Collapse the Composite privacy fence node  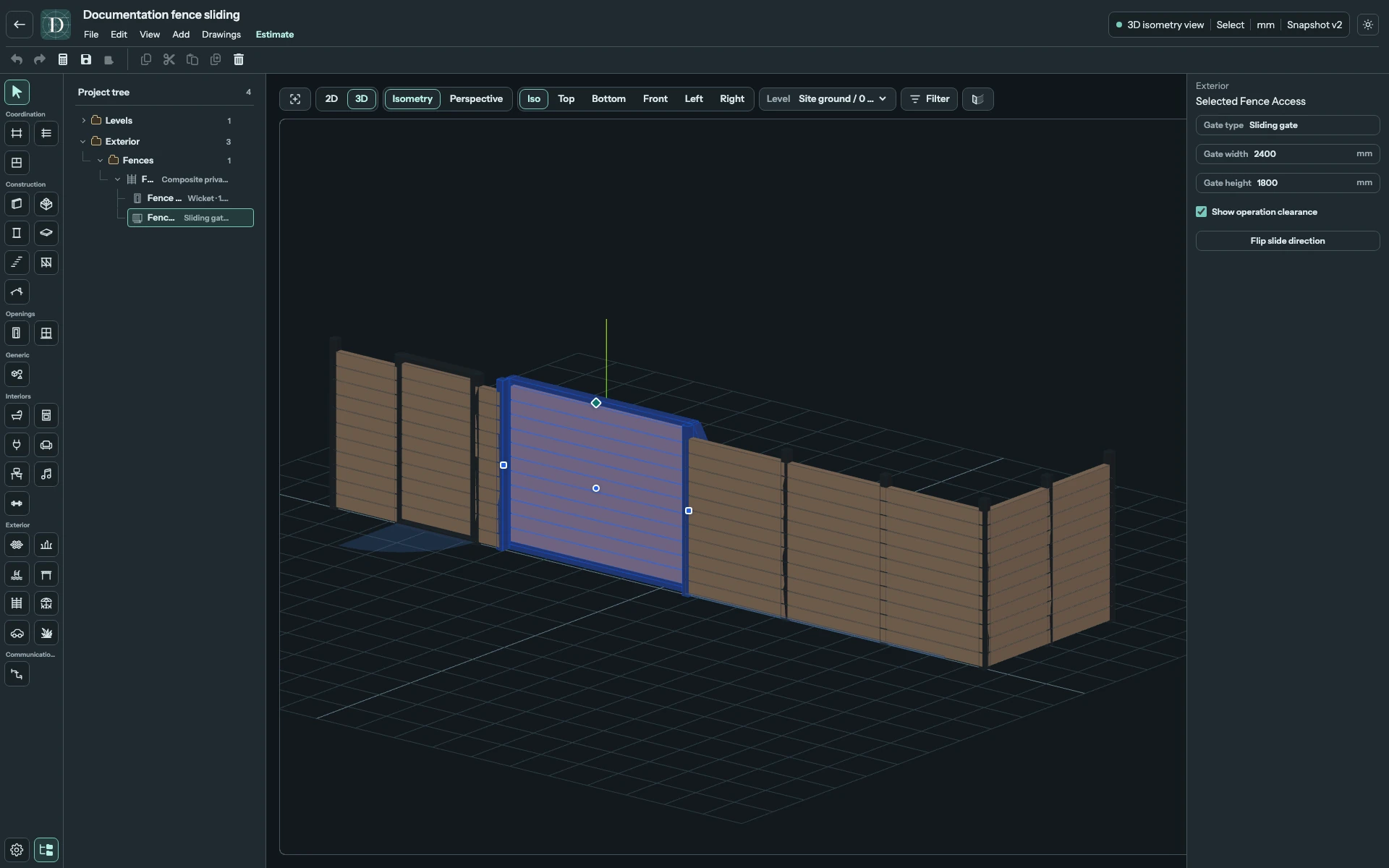pyautogui.click(x=118, y=179)
